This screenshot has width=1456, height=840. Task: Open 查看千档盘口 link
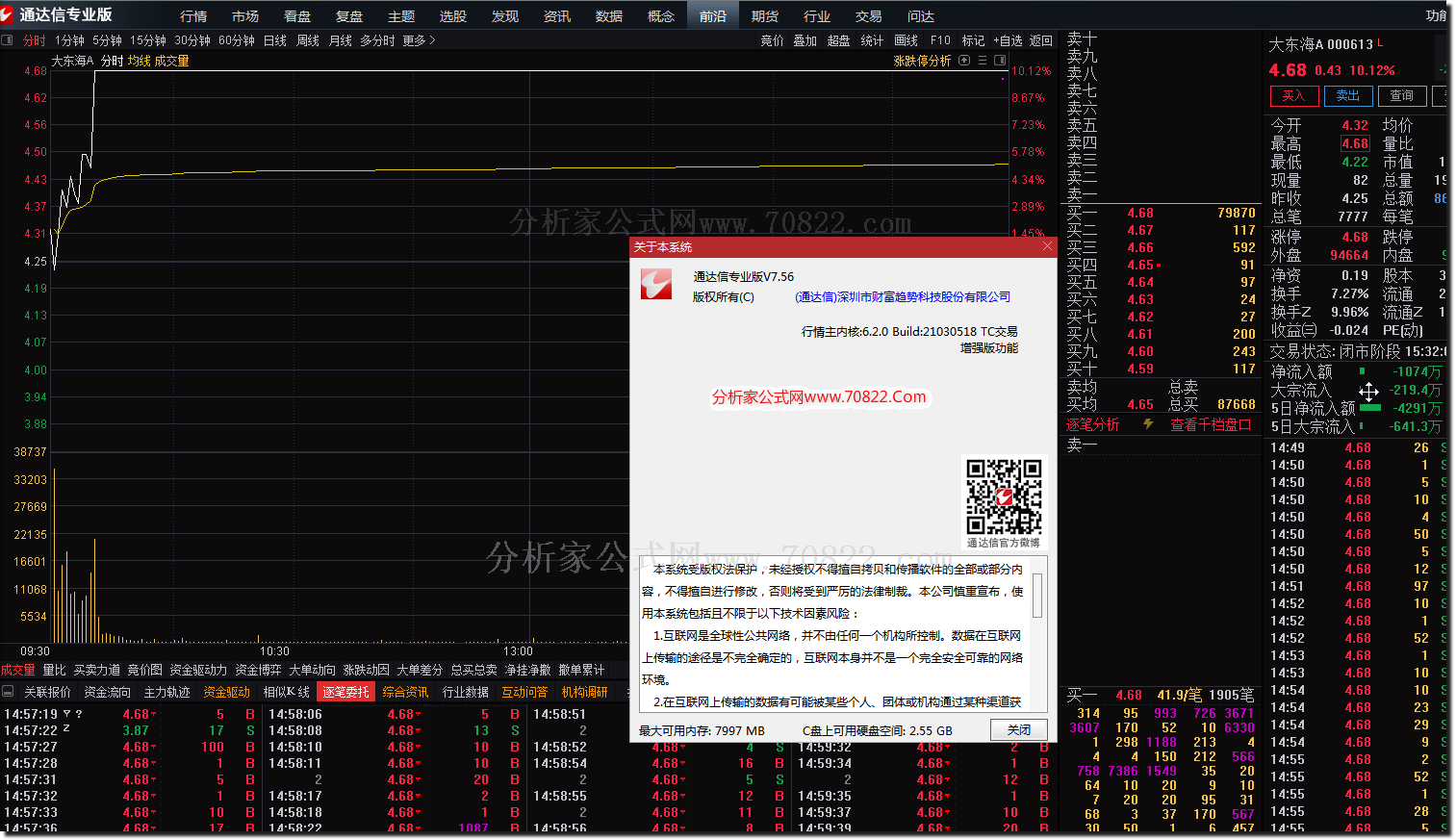click(1211, 424)
